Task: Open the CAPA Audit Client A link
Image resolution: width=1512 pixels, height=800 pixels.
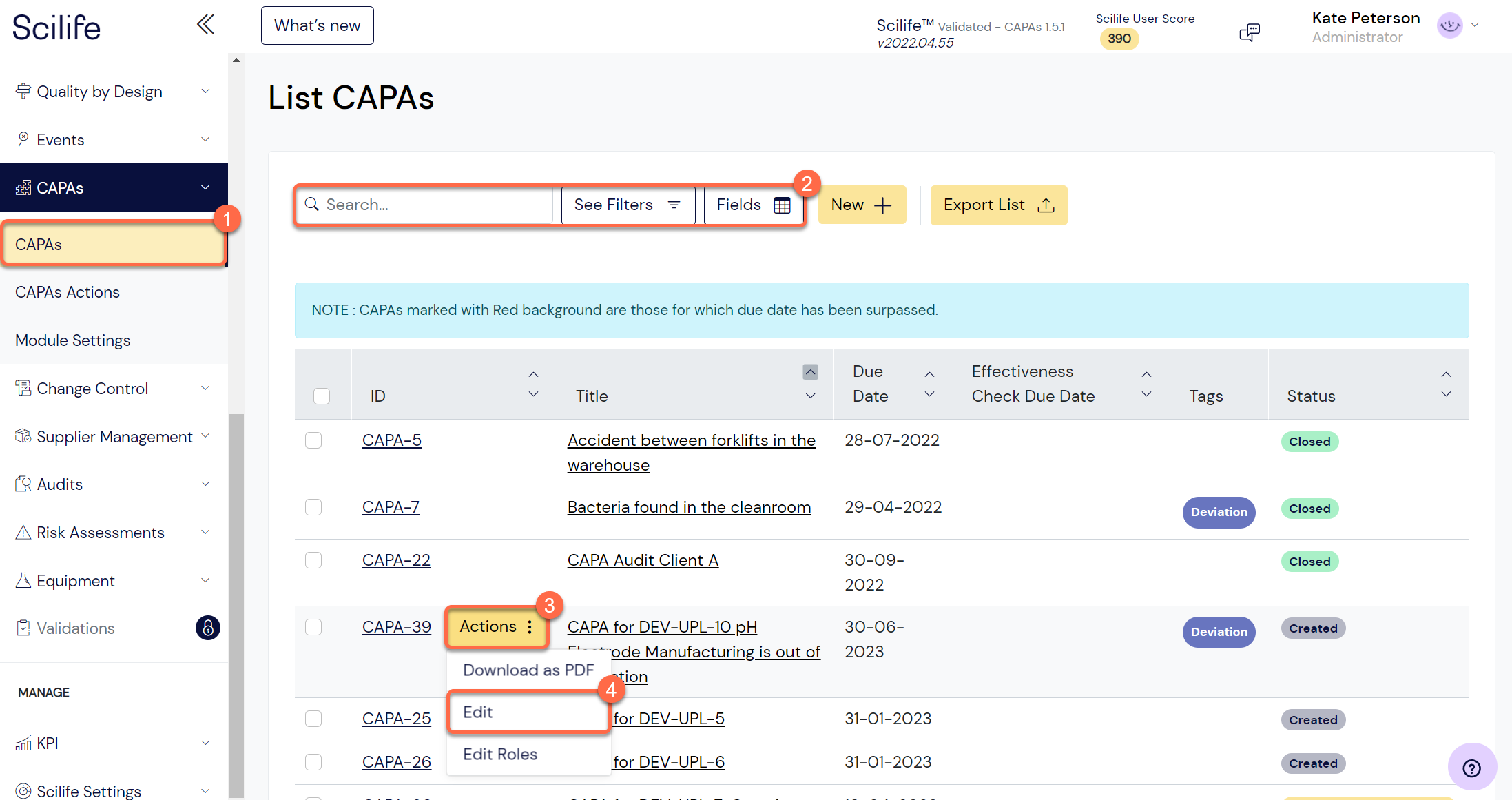Action: pos(643,560)
